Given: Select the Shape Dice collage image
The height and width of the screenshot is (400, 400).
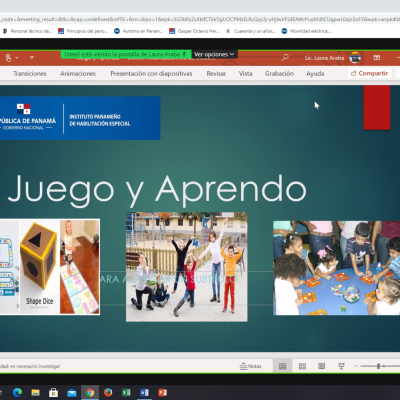Looking at the screenshot, I should coord(50,267).
